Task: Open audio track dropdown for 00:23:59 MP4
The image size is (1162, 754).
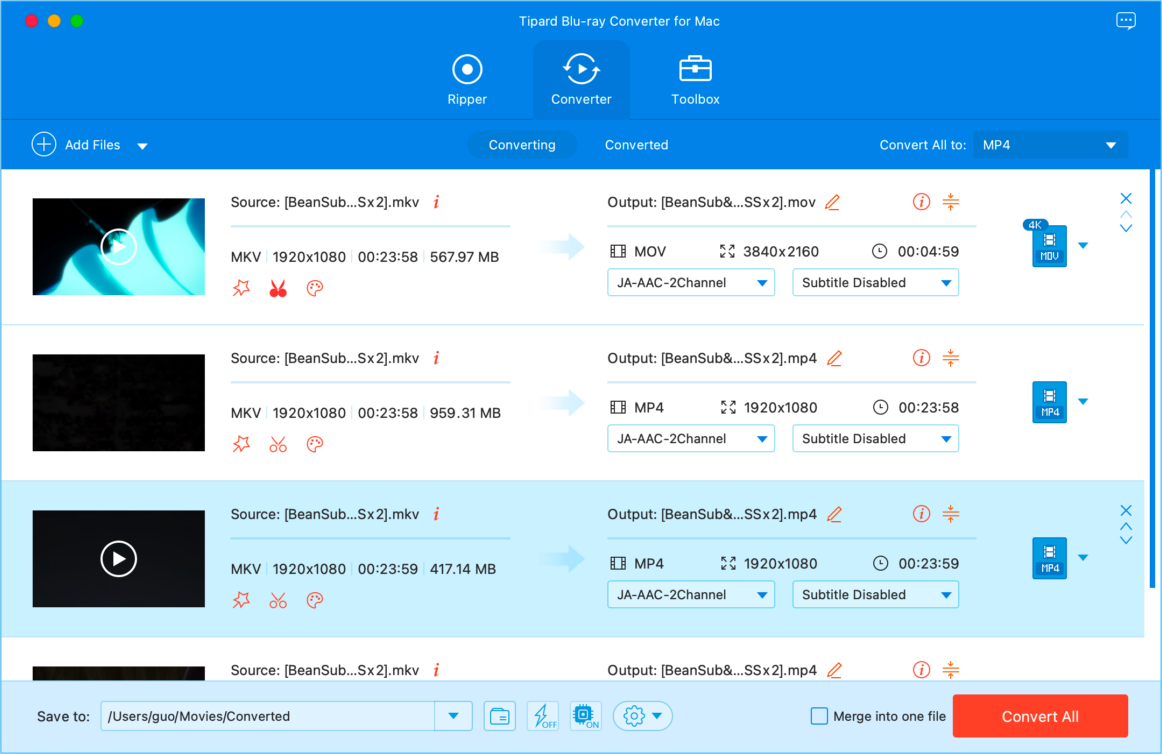Action: pos(691,595)
